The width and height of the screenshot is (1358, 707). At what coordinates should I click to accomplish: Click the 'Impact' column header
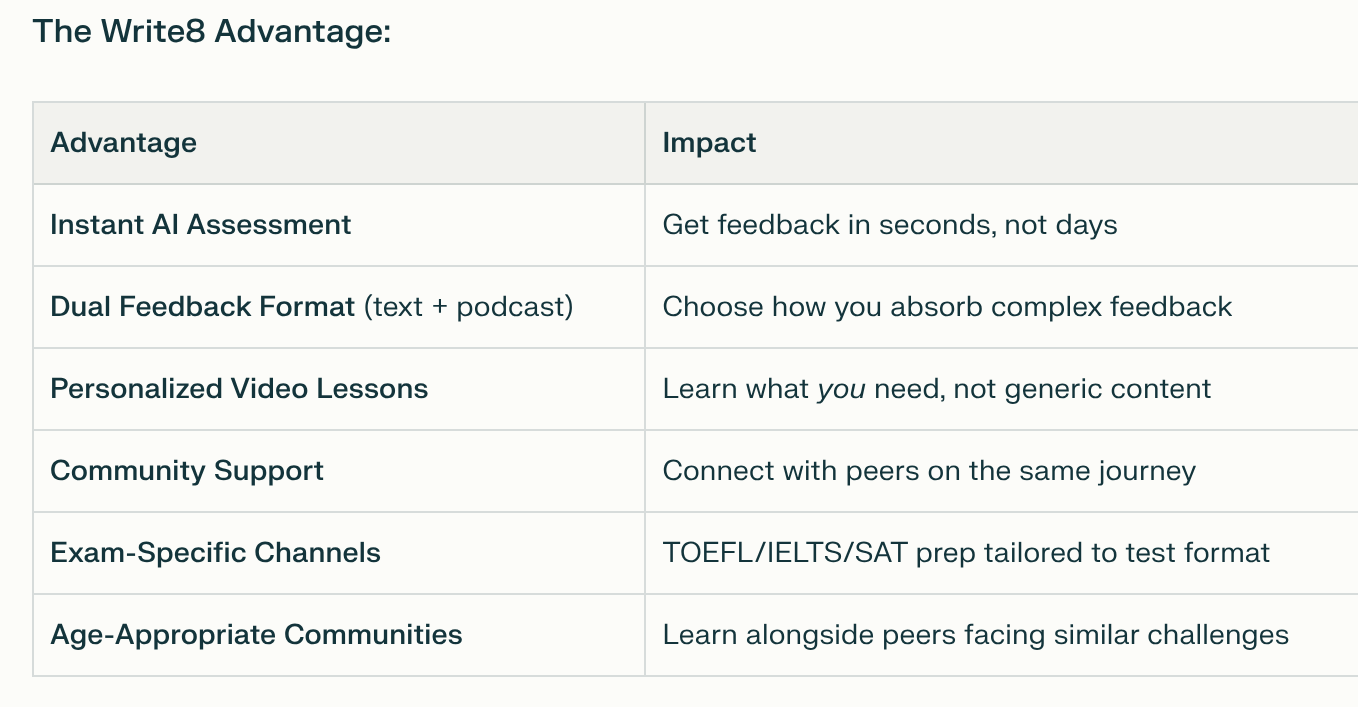pos(709,143)
